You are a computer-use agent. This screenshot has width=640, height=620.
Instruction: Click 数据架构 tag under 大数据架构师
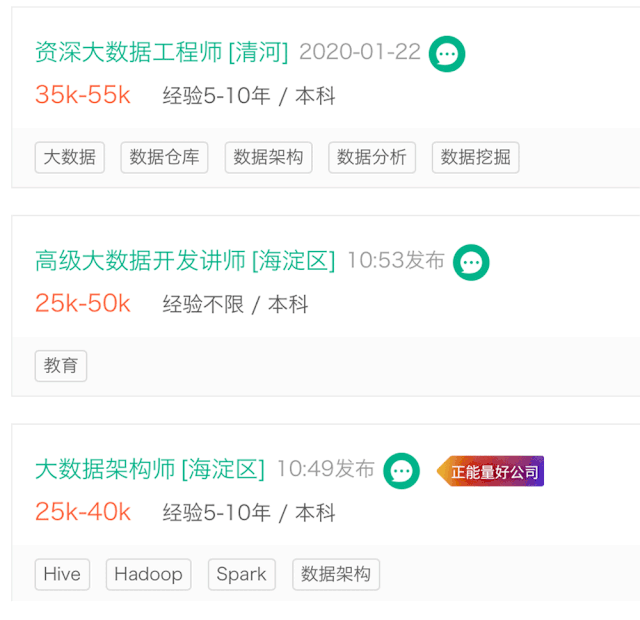336,574
